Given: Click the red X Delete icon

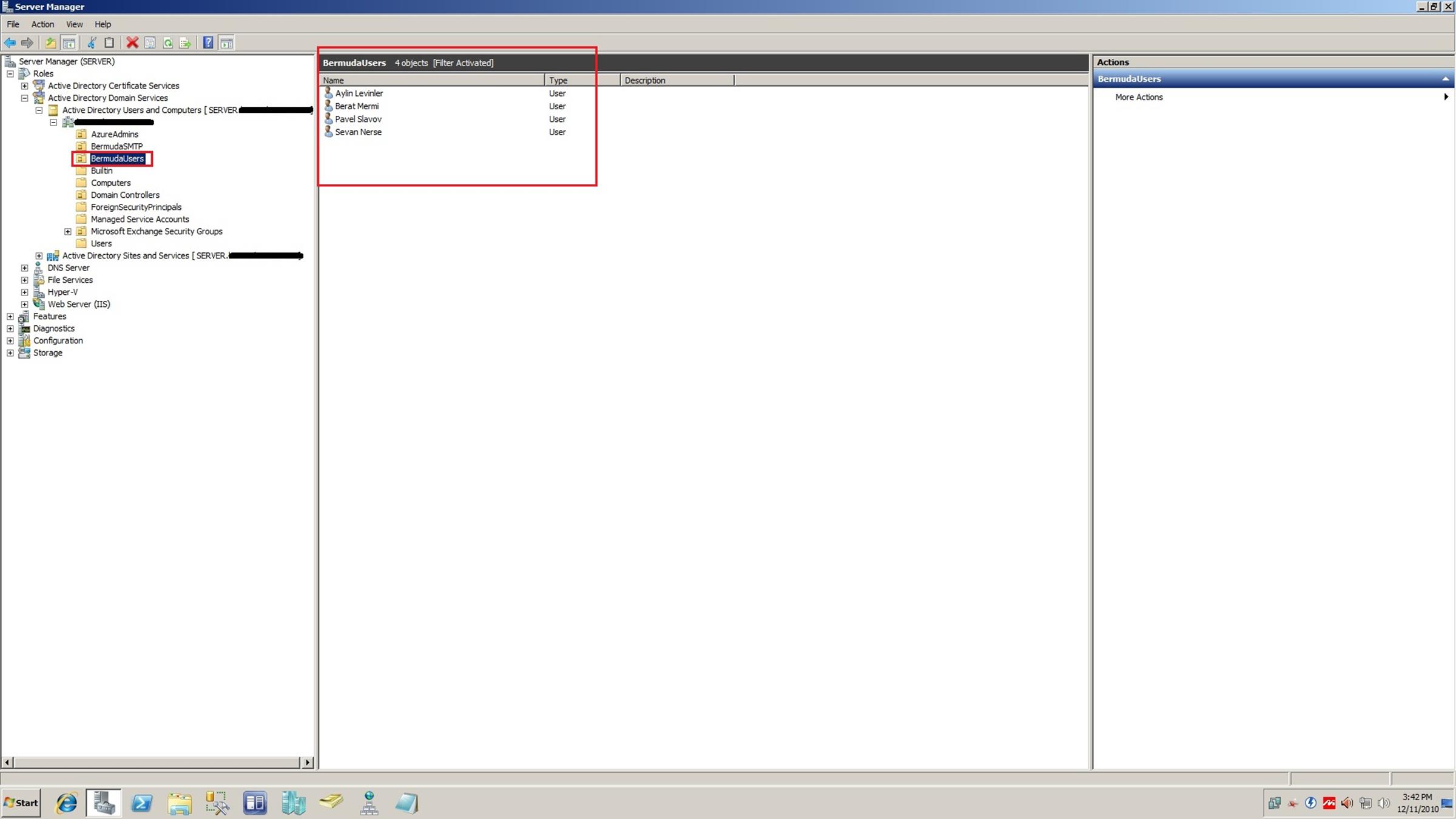Looking at the screenshot, I should (132, 42).
